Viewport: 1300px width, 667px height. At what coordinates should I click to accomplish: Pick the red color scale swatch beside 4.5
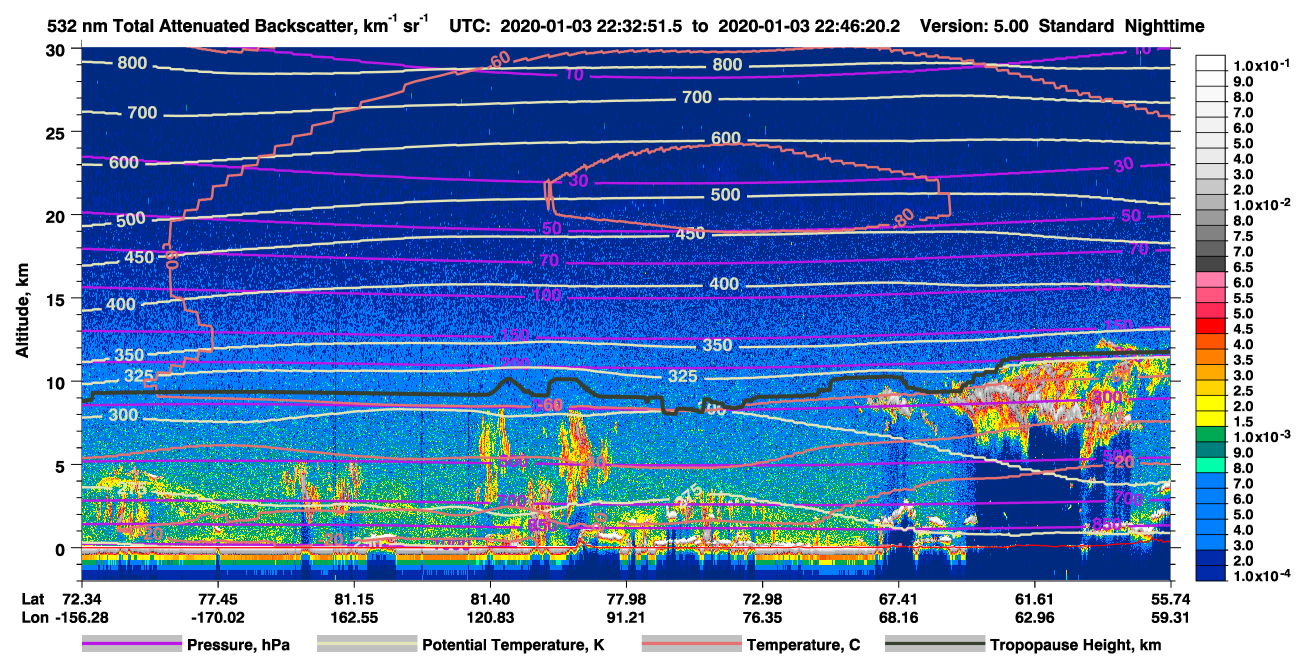pyautogui.click(x=1211, y=327)
